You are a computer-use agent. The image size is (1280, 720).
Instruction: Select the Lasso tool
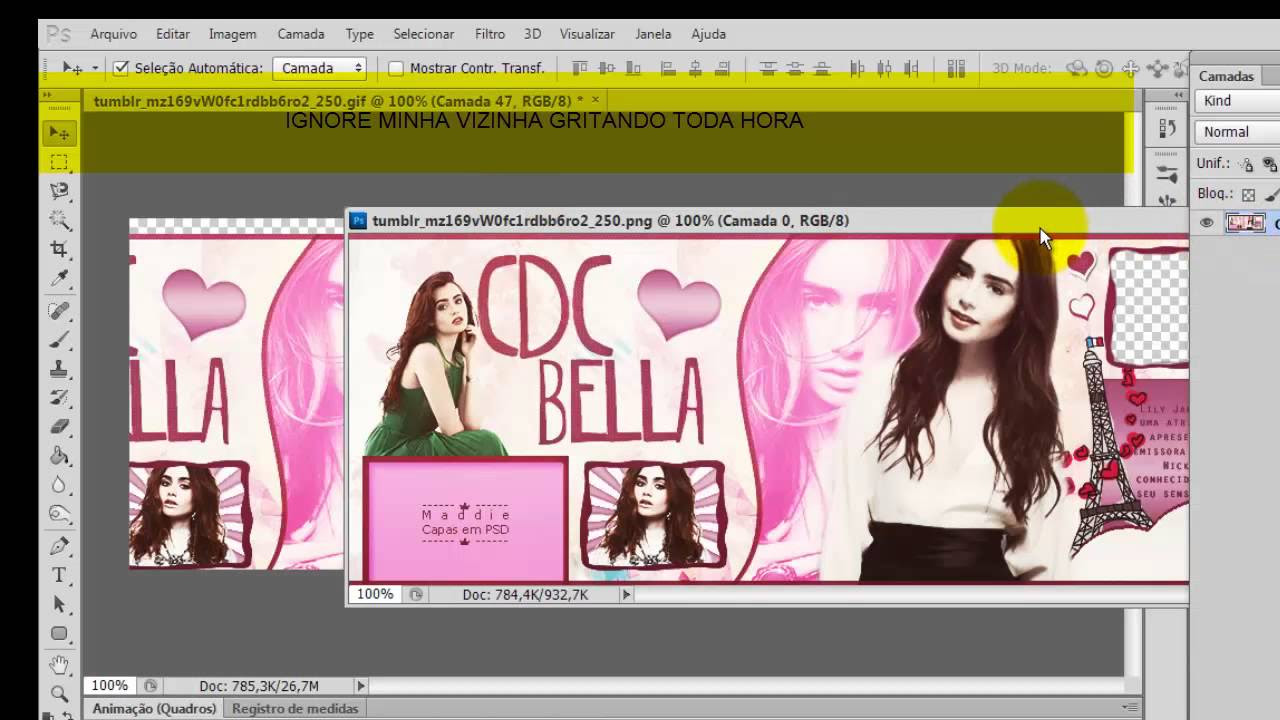[59, 191]
